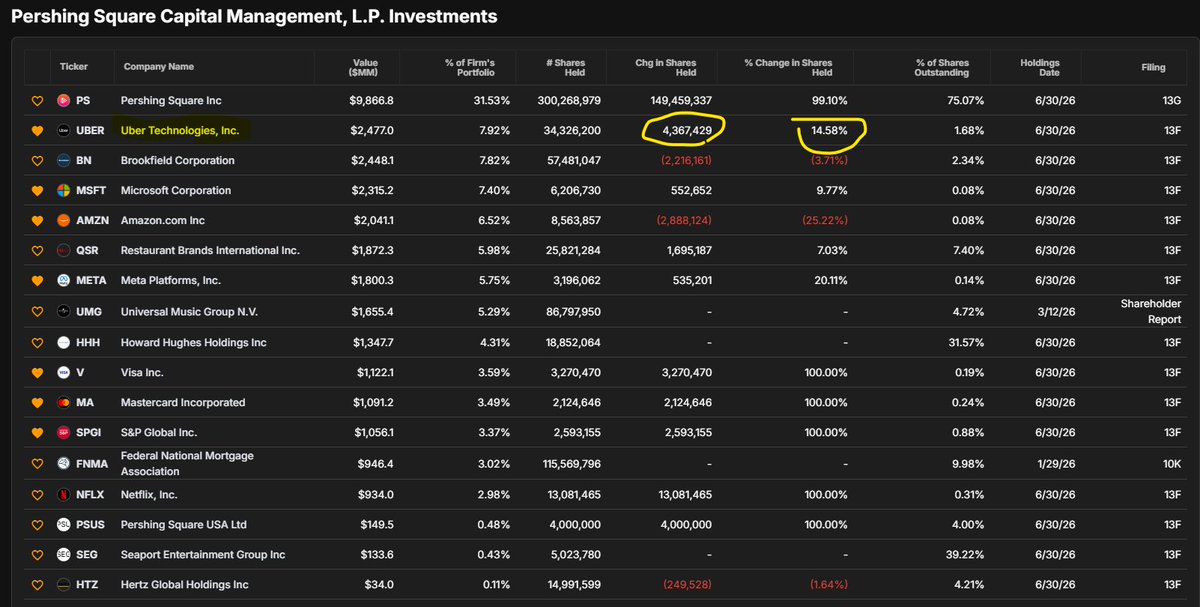Sort by the Ticker column header

click(x=74, y=67)
